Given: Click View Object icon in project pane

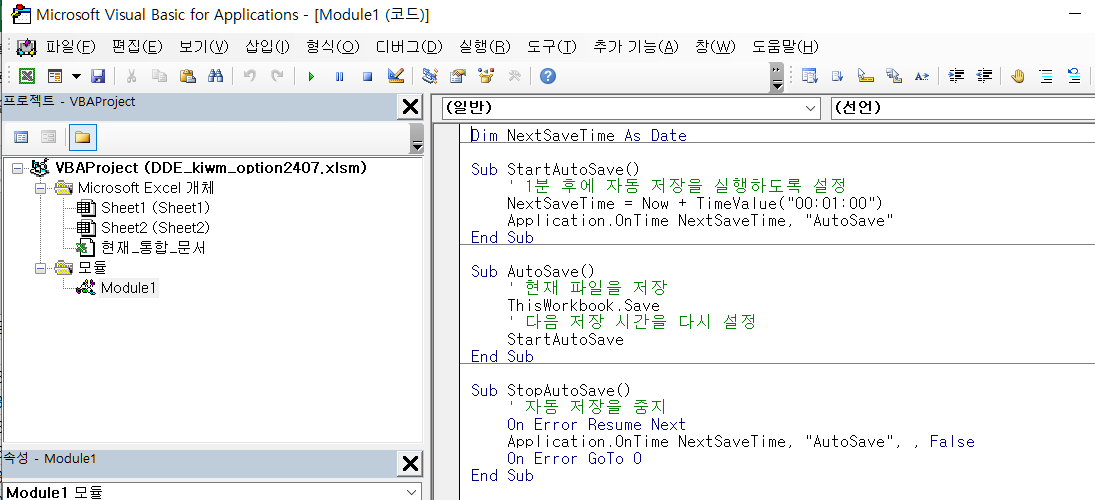Looking at the screenshot, I should pos(48,137).
